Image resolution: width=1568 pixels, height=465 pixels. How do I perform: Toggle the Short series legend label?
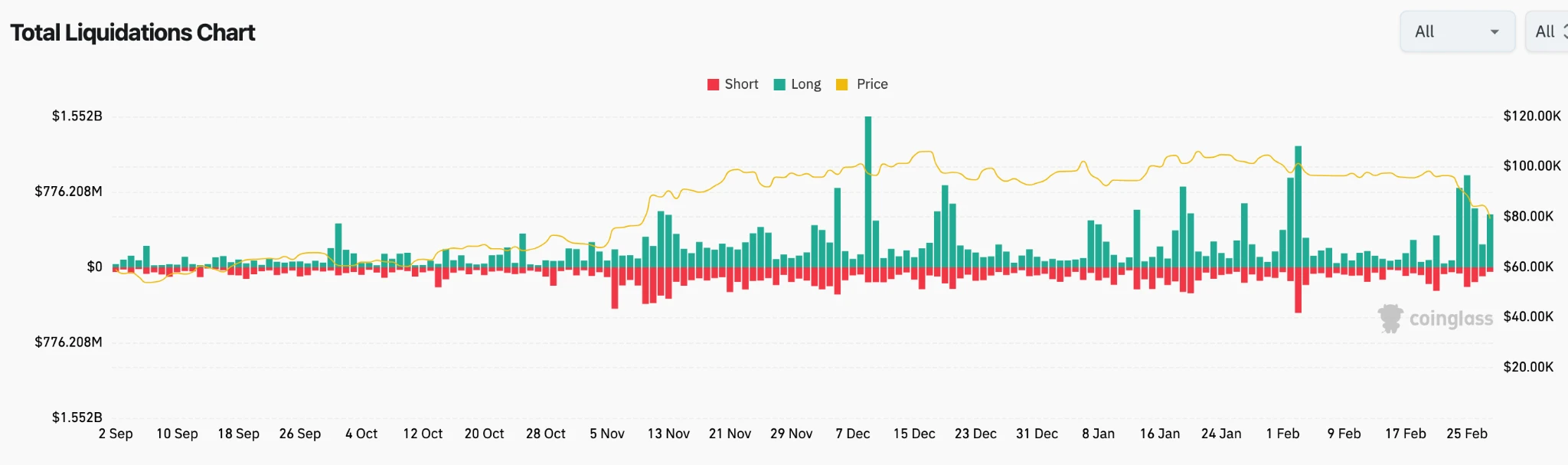(x=741, y=84)
